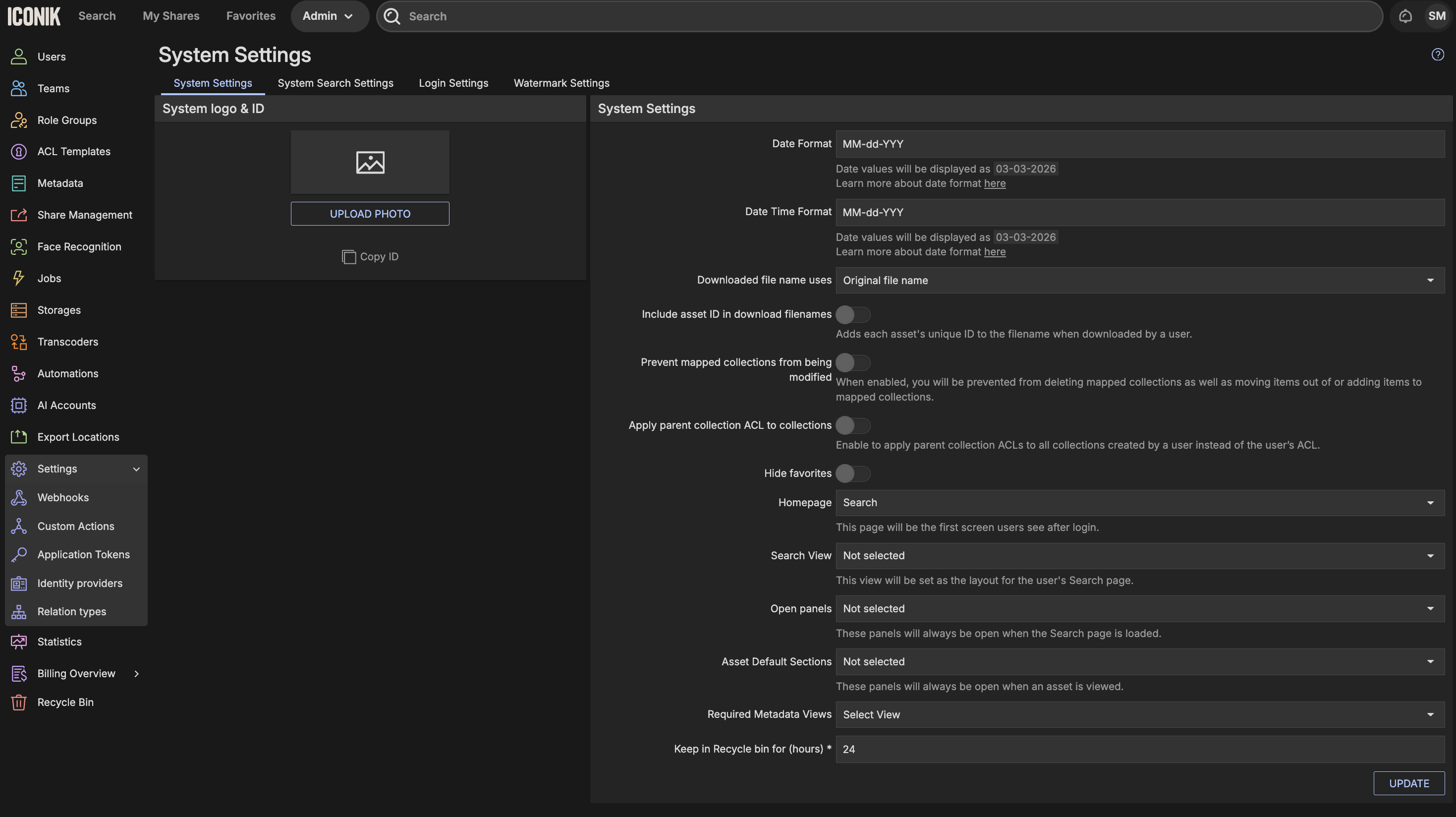The image size is (1456, 817).
Task: Click the notifications bell icon
Action: point(1405,16)
